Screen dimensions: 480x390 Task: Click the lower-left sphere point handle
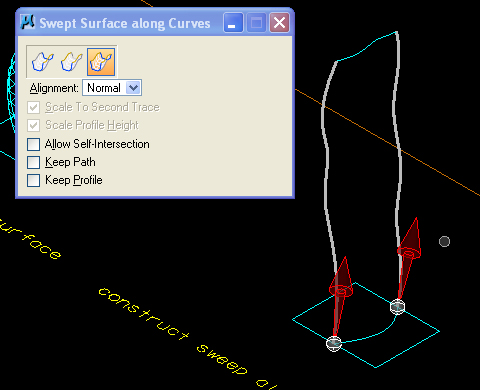coord(334,343)
